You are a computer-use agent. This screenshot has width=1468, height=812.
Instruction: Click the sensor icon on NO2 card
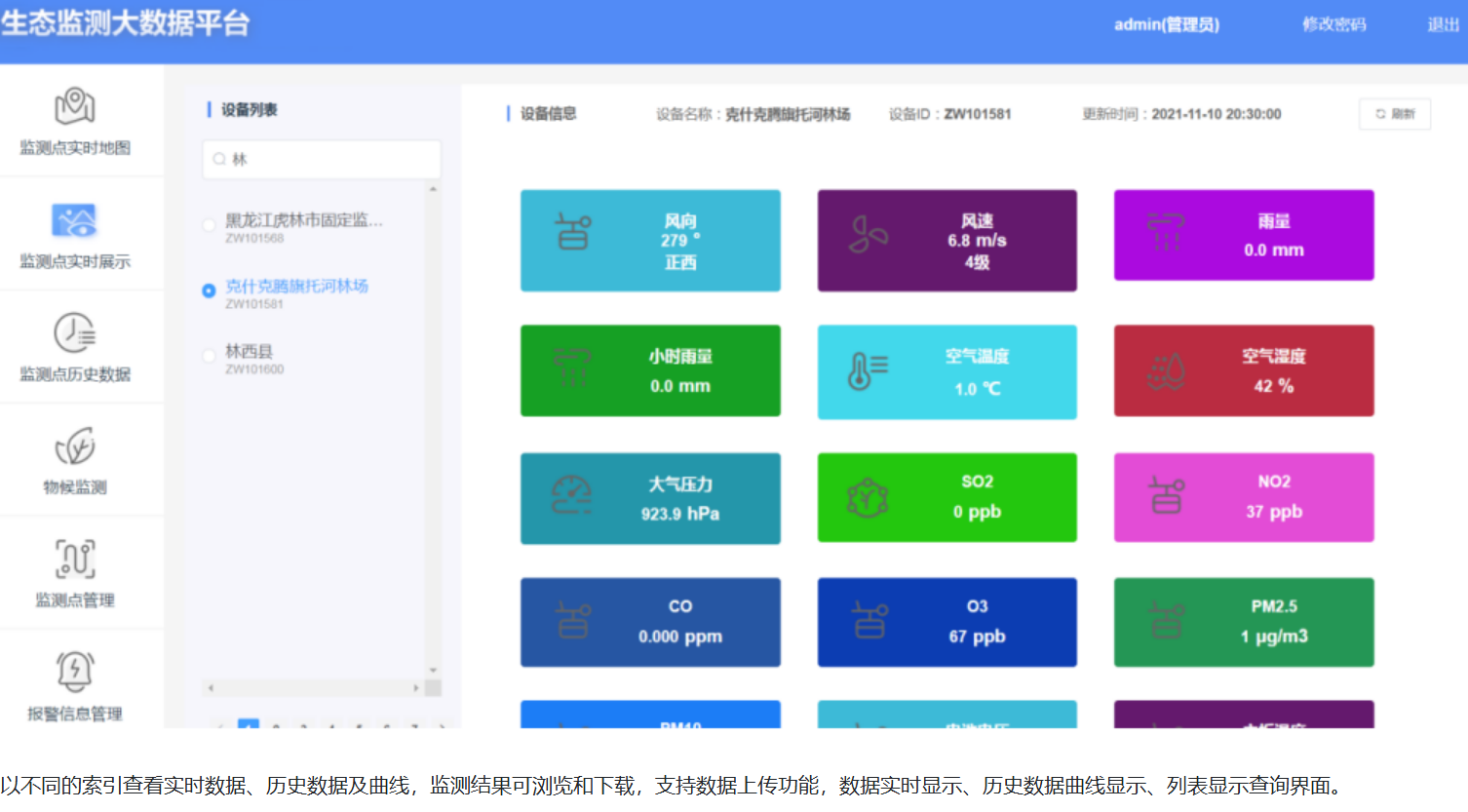click(x=1166, y=495)
